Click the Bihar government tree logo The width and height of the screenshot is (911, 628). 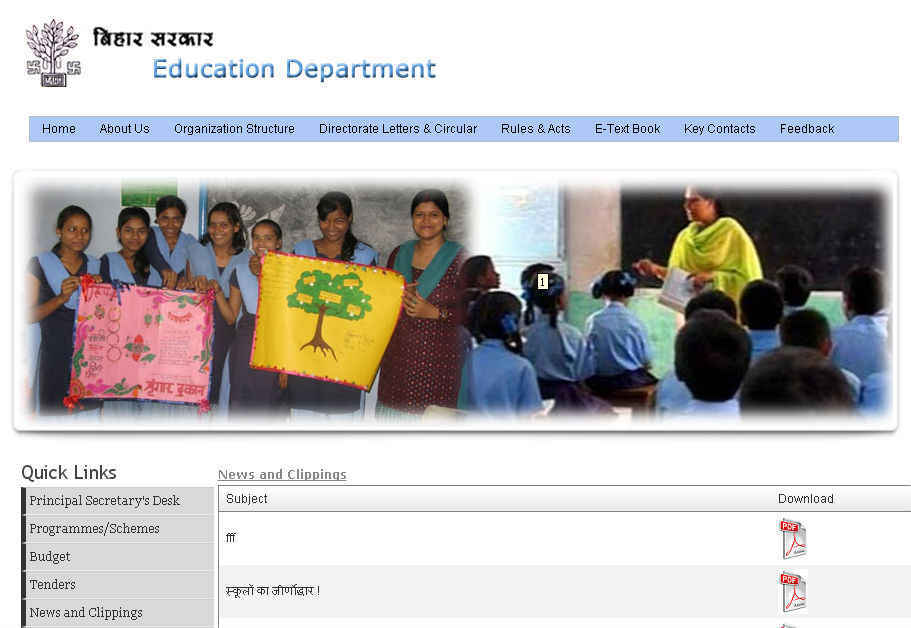(x=52, y=52)
